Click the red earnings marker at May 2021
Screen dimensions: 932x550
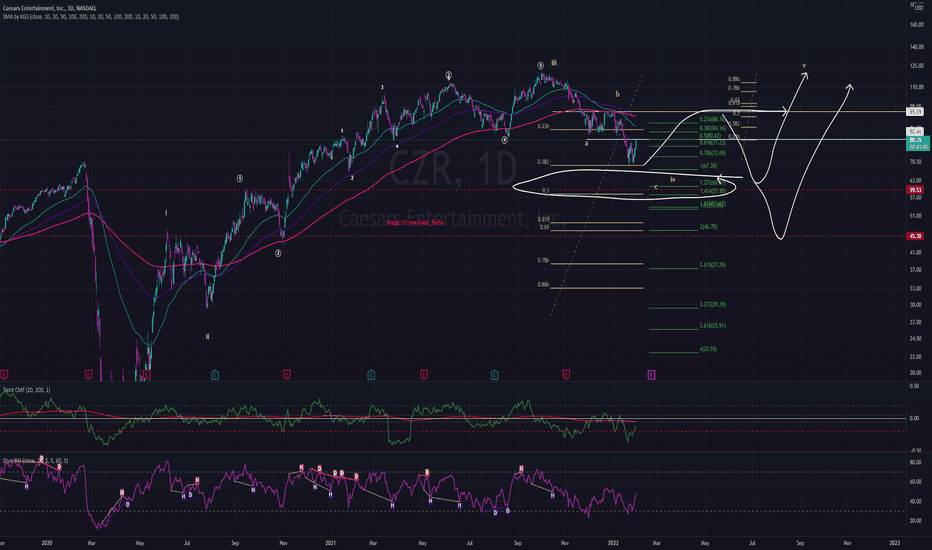(x=424, y=375)
